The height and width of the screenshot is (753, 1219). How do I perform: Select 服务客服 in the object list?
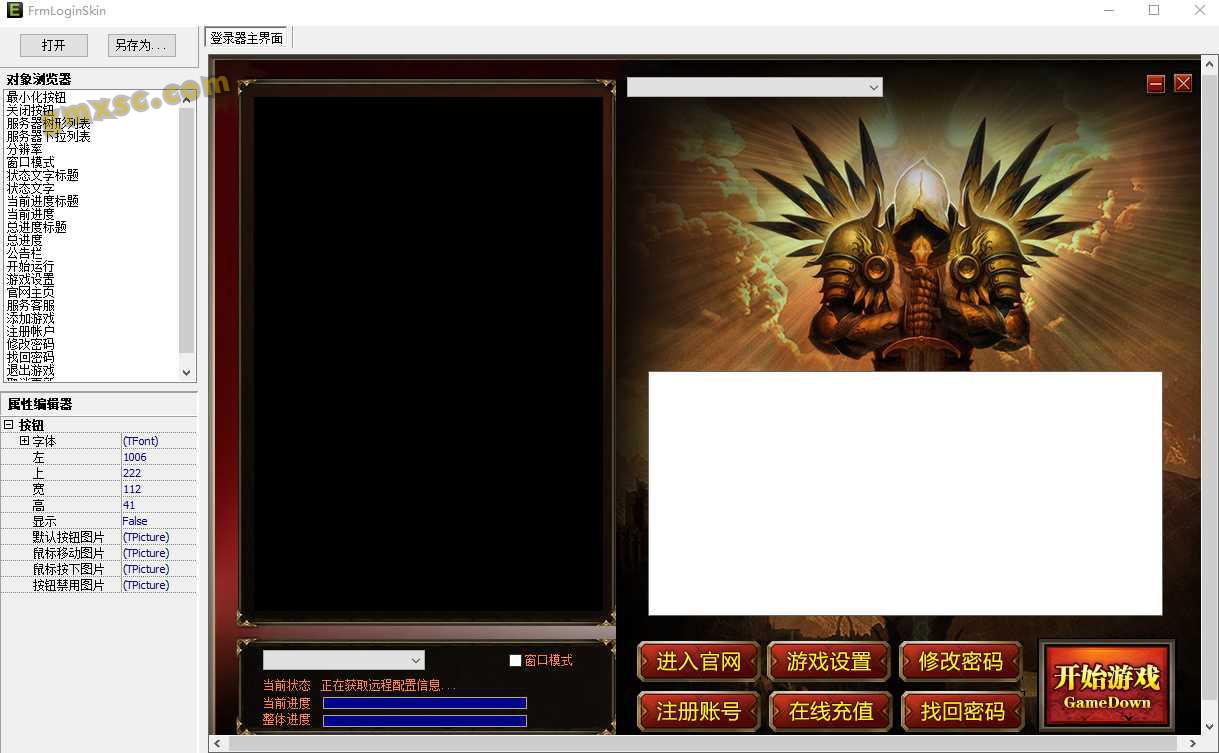[30, 305]
